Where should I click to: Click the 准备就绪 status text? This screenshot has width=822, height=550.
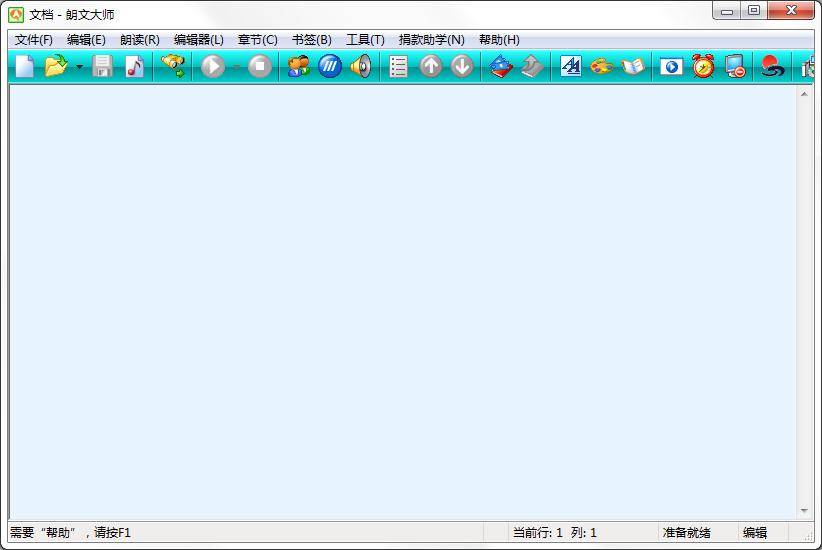pos(686,533)
